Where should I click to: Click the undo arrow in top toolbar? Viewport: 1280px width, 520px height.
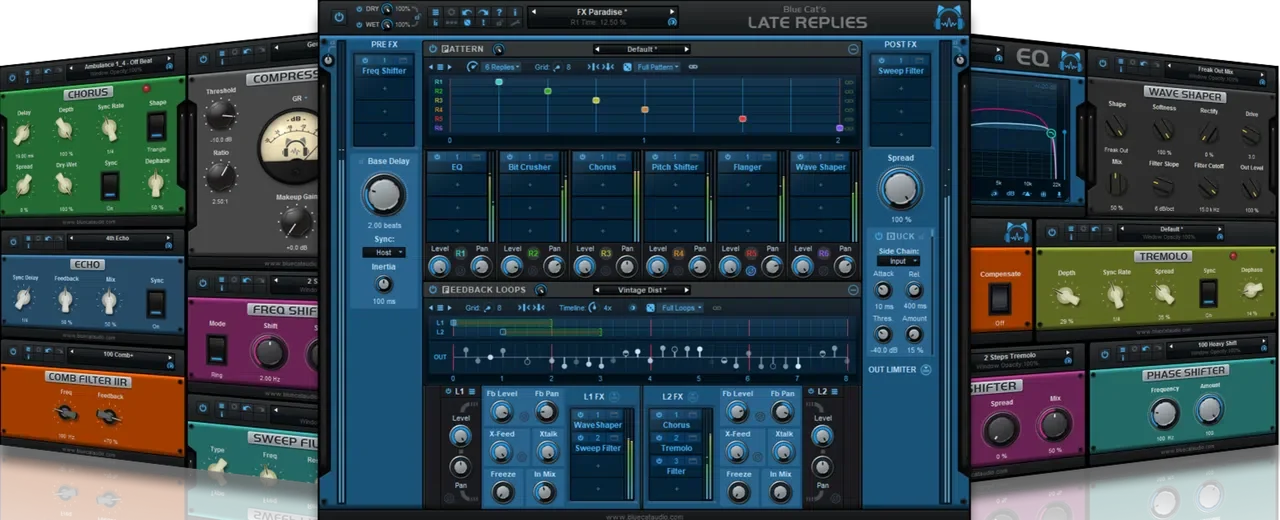point(467,12)
